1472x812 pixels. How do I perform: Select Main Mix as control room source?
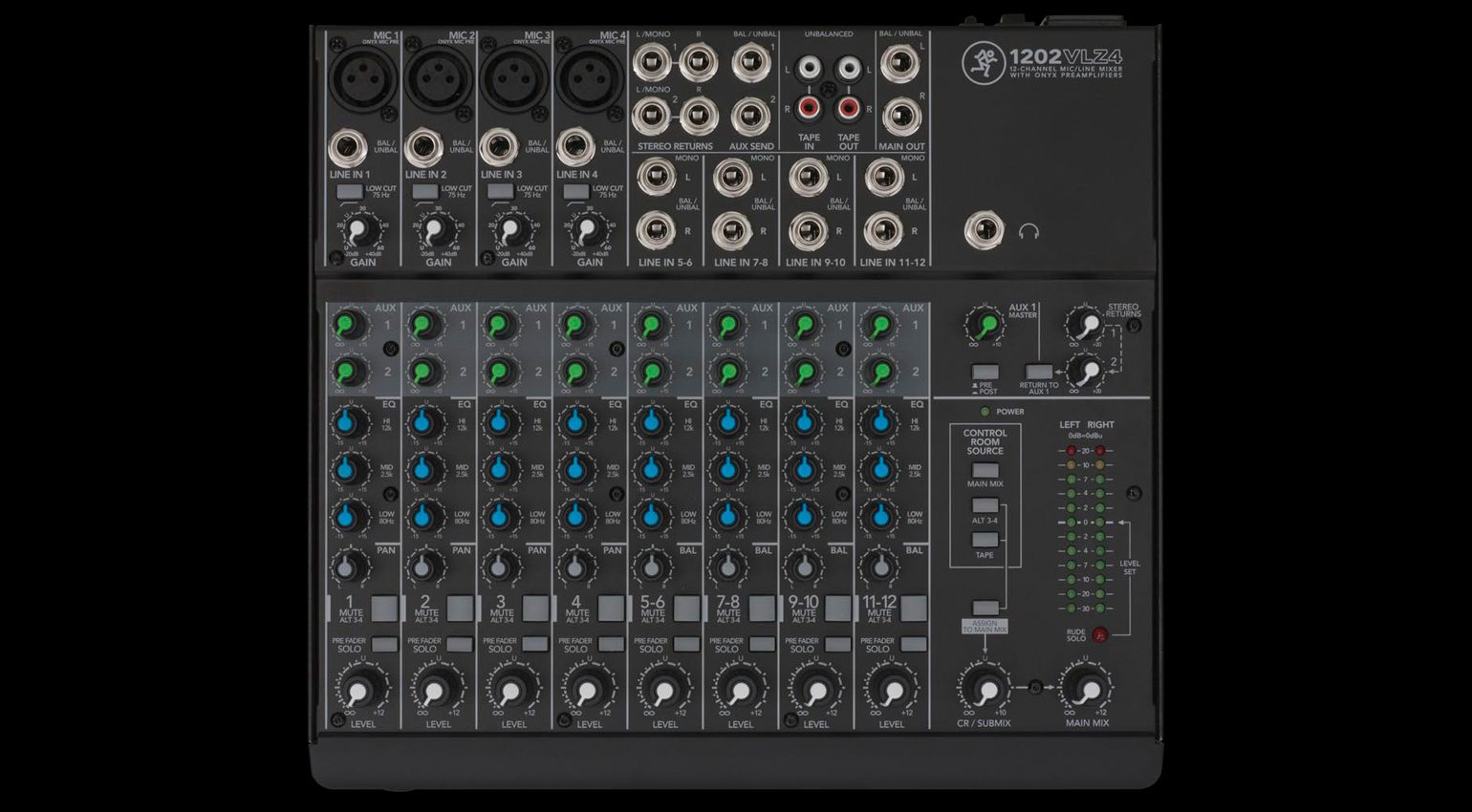click(985, 470)
